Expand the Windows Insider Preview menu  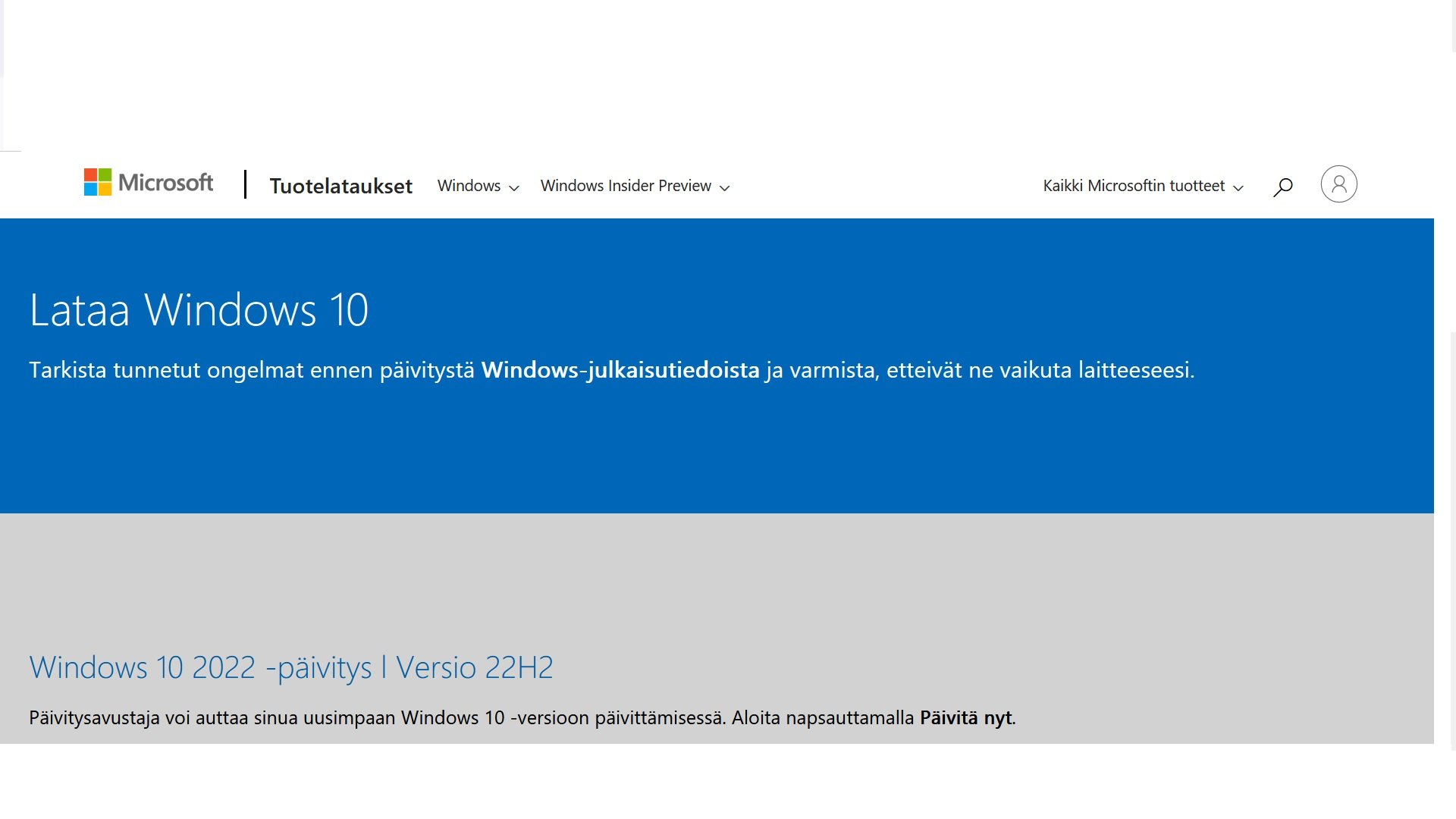point(626,186)
